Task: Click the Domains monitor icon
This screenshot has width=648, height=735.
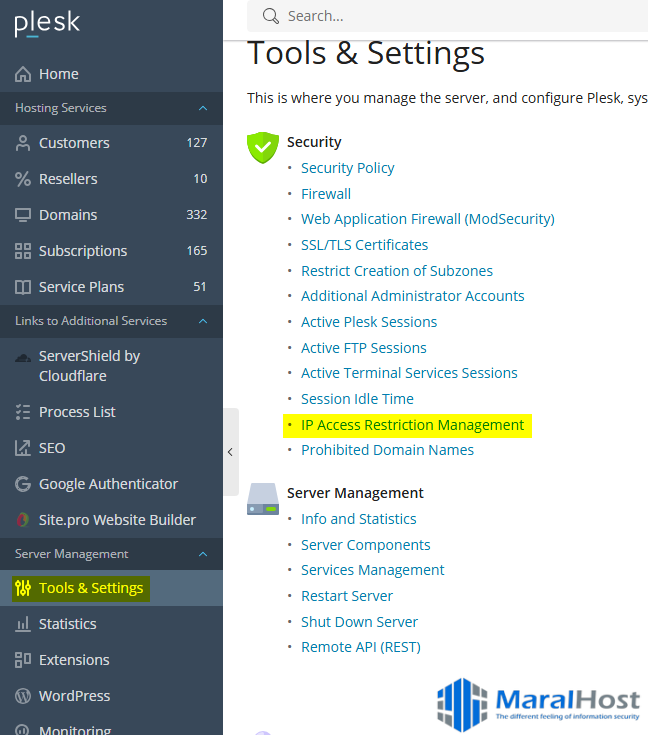Action: [23, 215]
